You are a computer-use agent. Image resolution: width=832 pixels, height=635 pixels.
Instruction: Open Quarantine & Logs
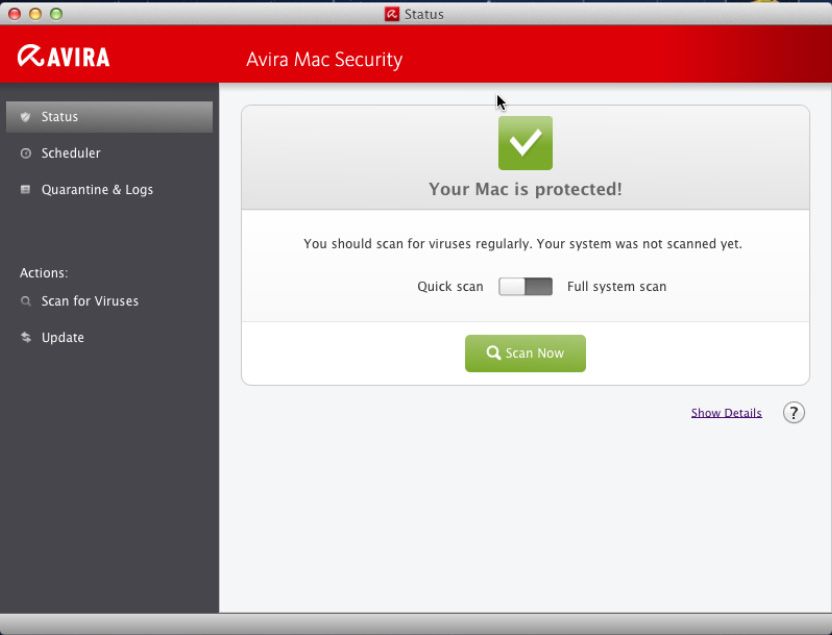click(109, 189)
